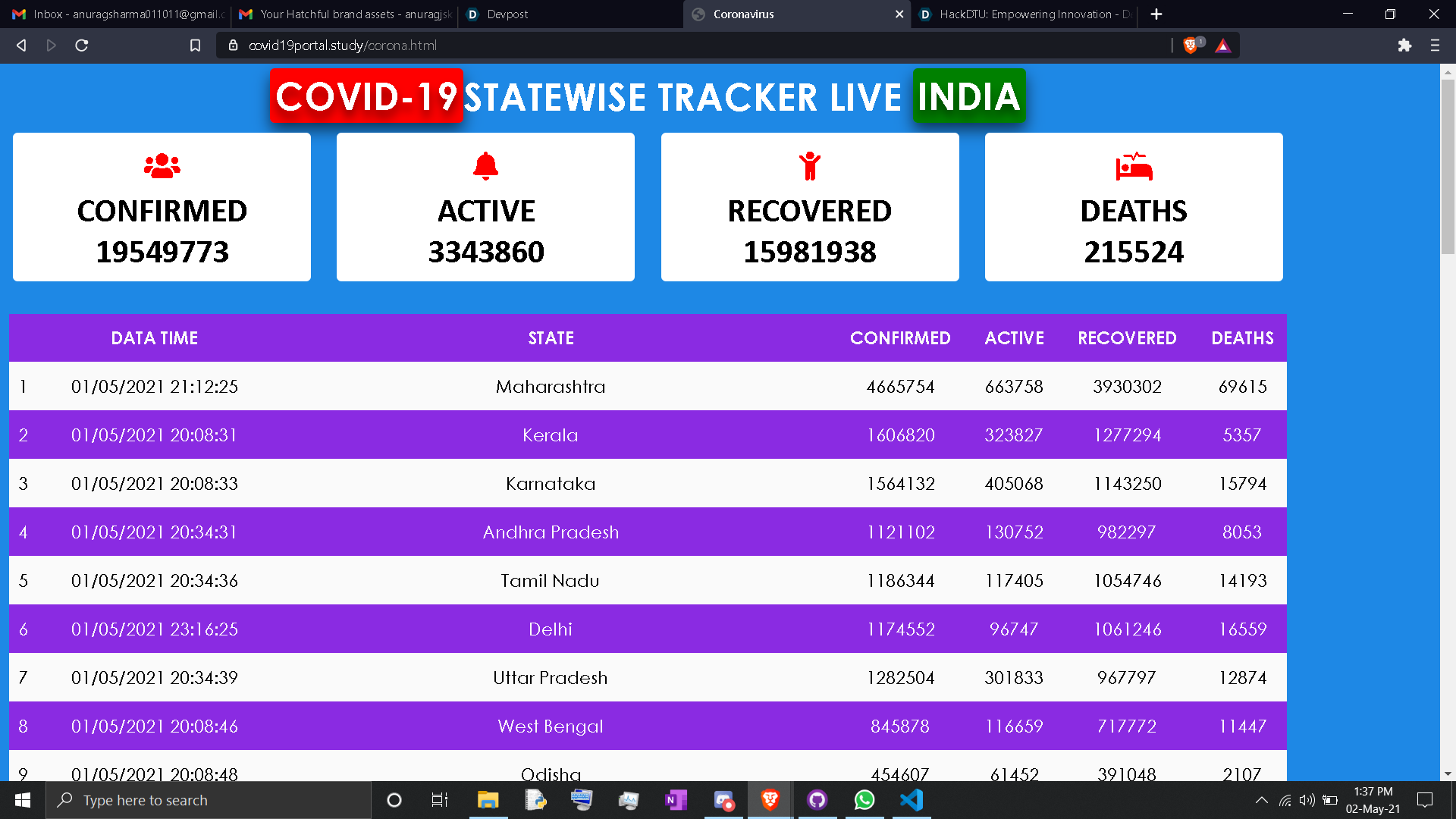This screenshot has height=819, width=1456.
Task: Reload the page with the refresh icon
Action: (x=82, y=45)
